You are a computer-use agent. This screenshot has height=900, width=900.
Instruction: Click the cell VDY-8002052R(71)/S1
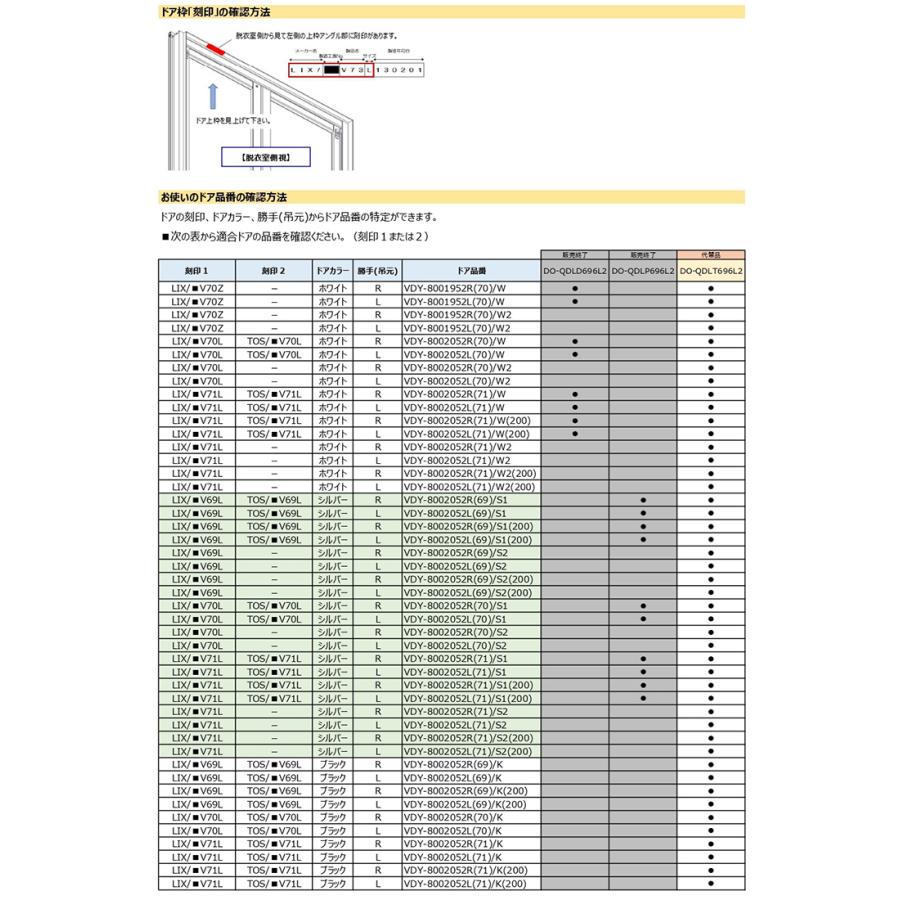471,658
